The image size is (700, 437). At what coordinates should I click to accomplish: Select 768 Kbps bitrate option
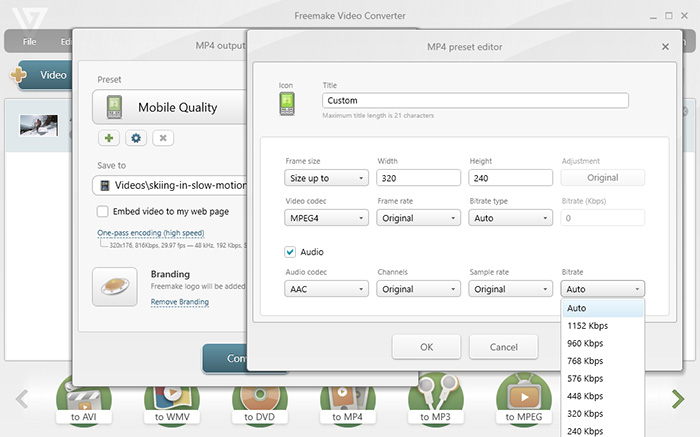[602, 361]
